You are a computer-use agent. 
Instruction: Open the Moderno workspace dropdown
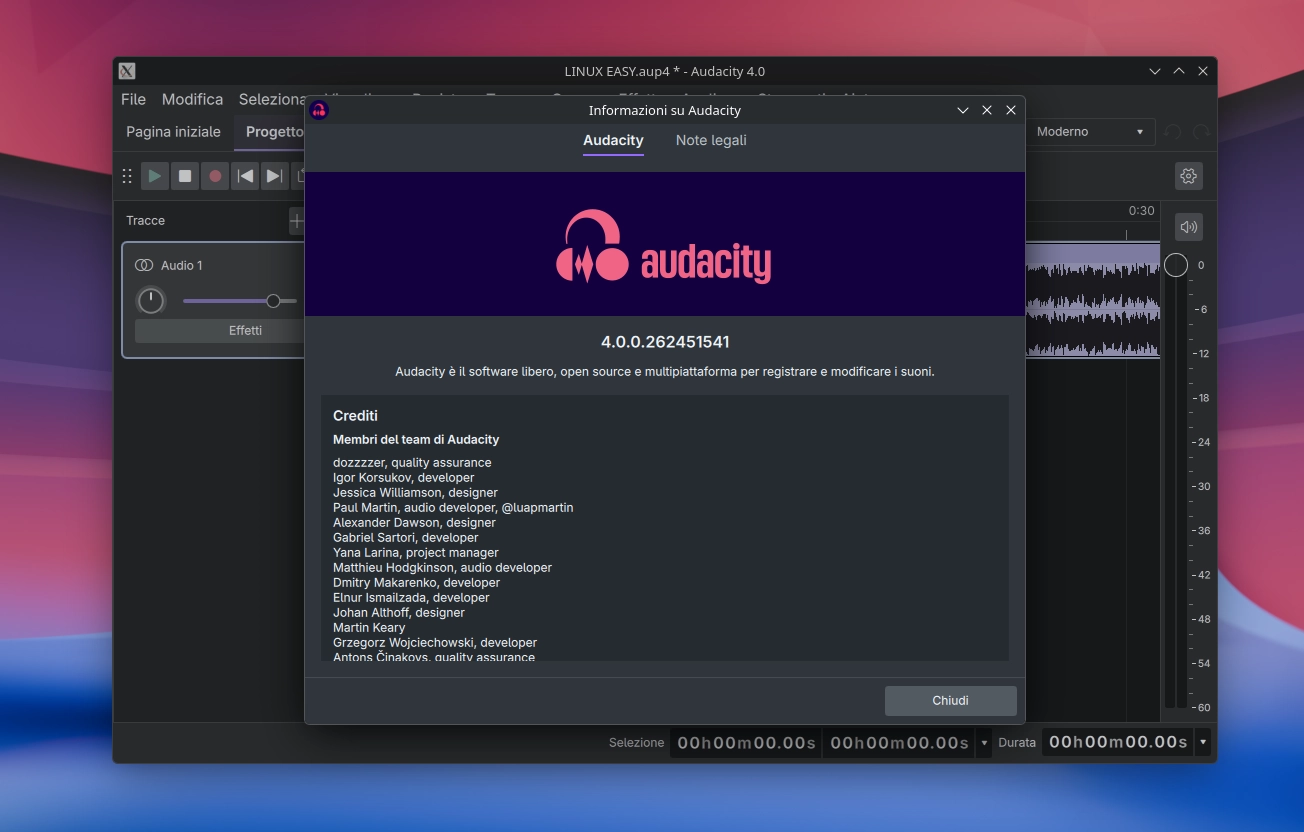pos(1090,132)
